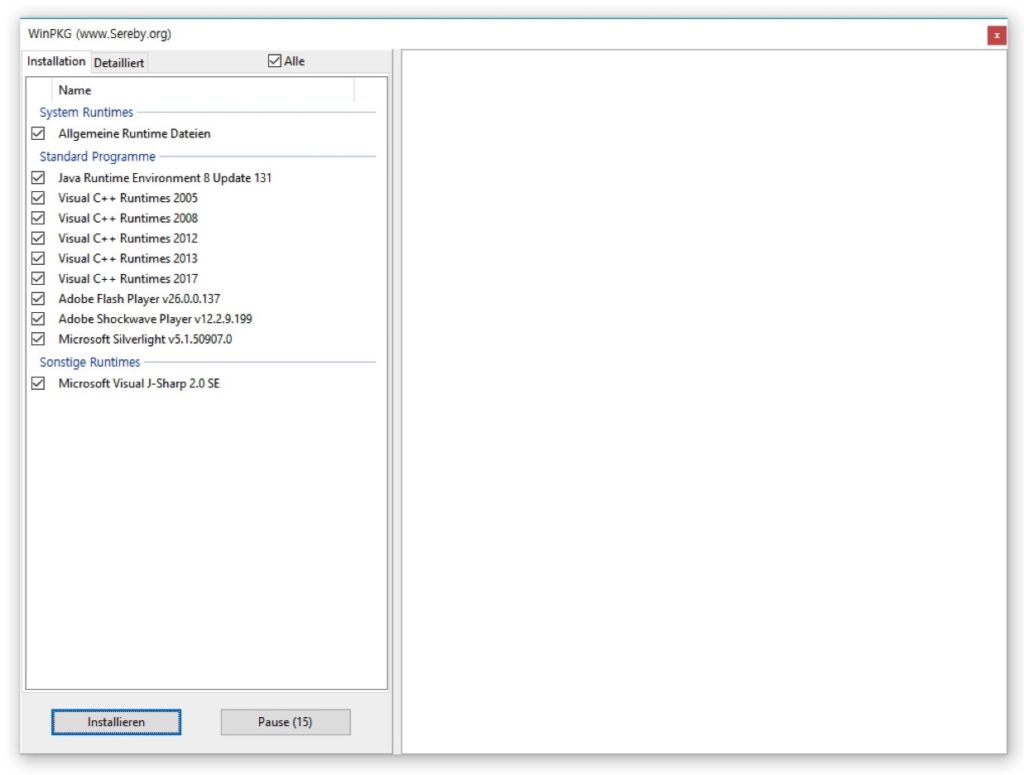Select Visual C++ Runtimes 2008 row text
Screen dimensions: 1024x775
click(x=128, y=218)
